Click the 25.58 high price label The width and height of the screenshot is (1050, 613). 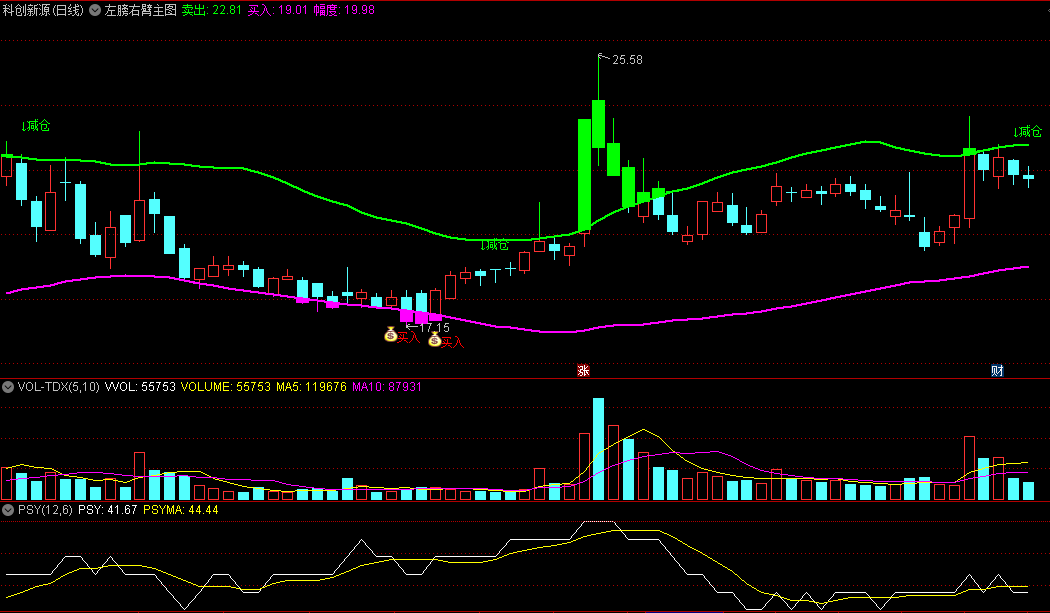coord(627,60)
